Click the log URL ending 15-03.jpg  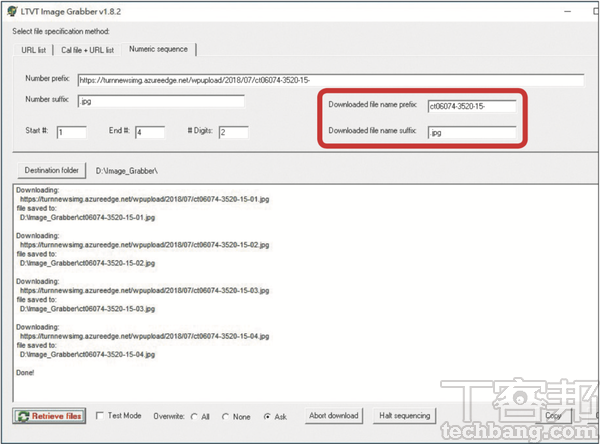tap(145, 291)
